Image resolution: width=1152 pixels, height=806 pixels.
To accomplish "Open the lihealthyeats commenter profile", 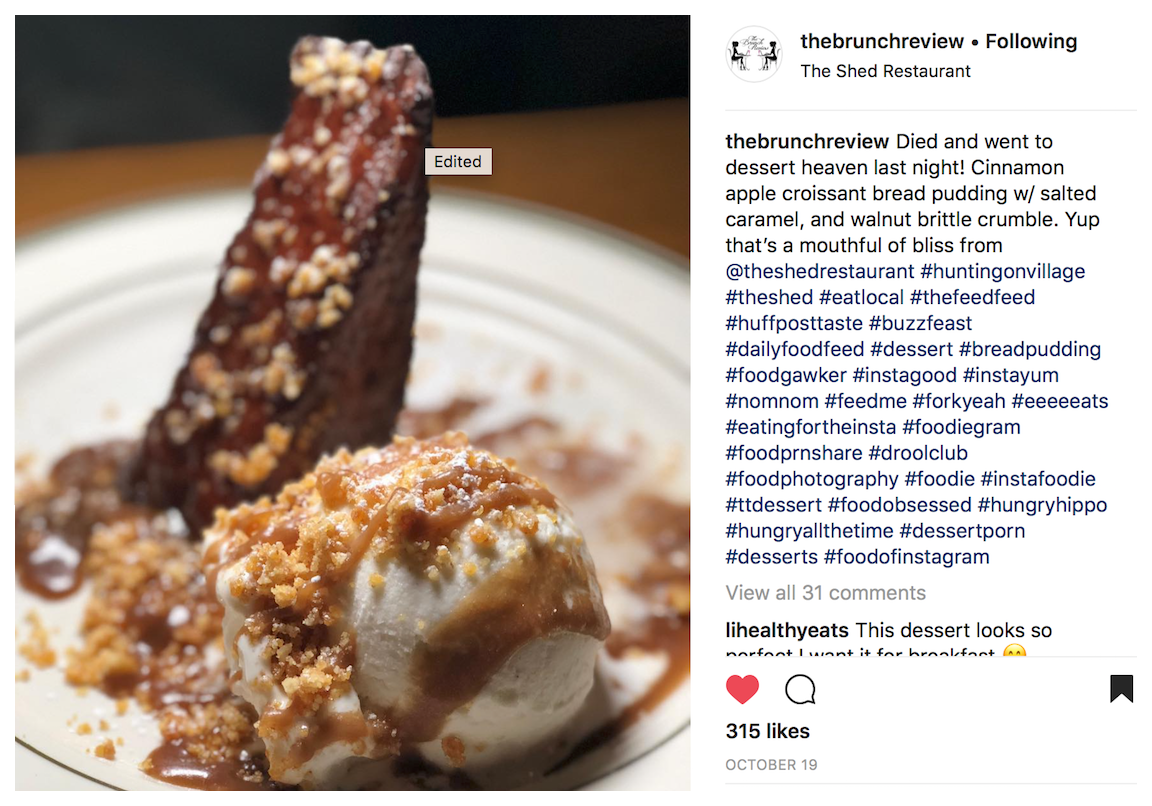I will click(787, 630).
